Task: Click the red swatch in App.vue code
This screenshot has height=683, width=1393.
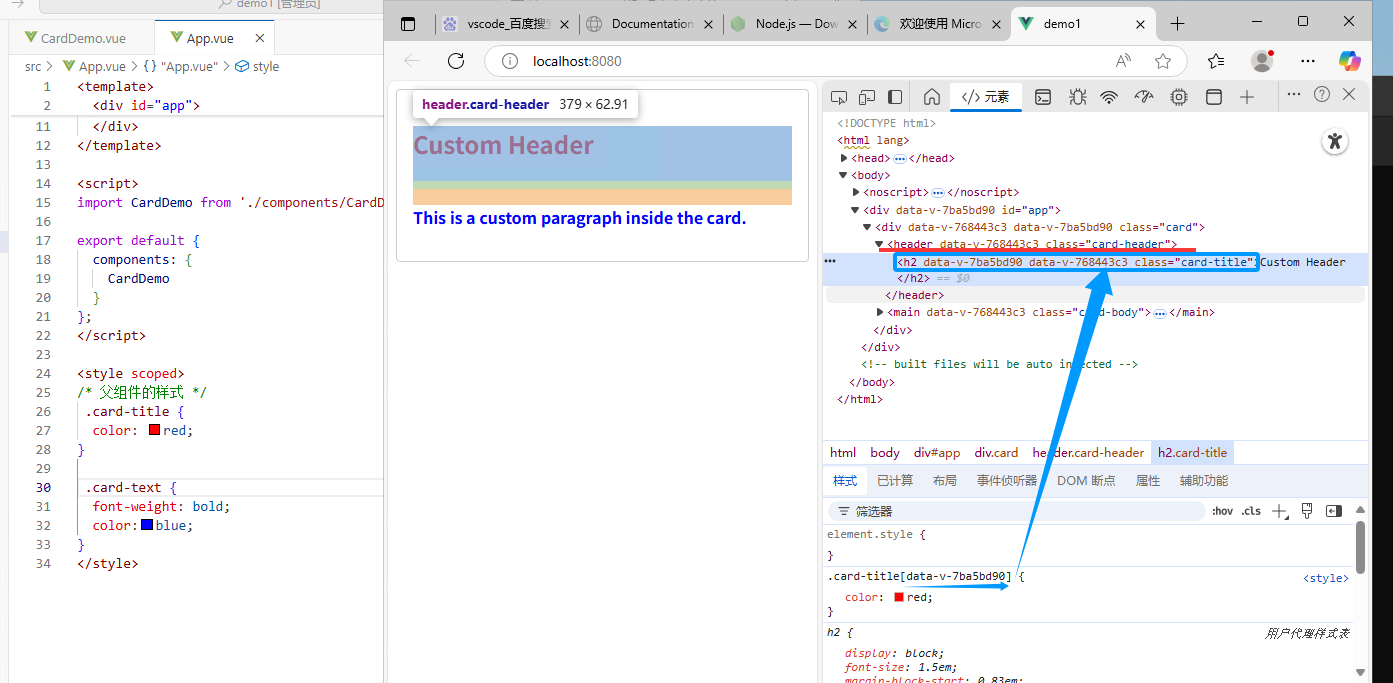Action: pyautogui.click(x=154, y=430)
